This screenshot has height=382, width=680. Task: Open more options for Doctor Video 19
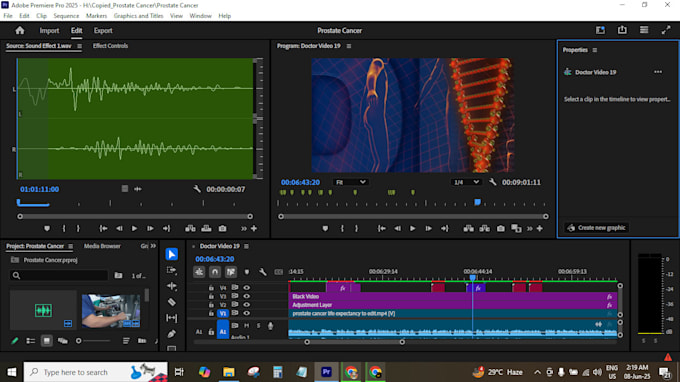(658, 72)
